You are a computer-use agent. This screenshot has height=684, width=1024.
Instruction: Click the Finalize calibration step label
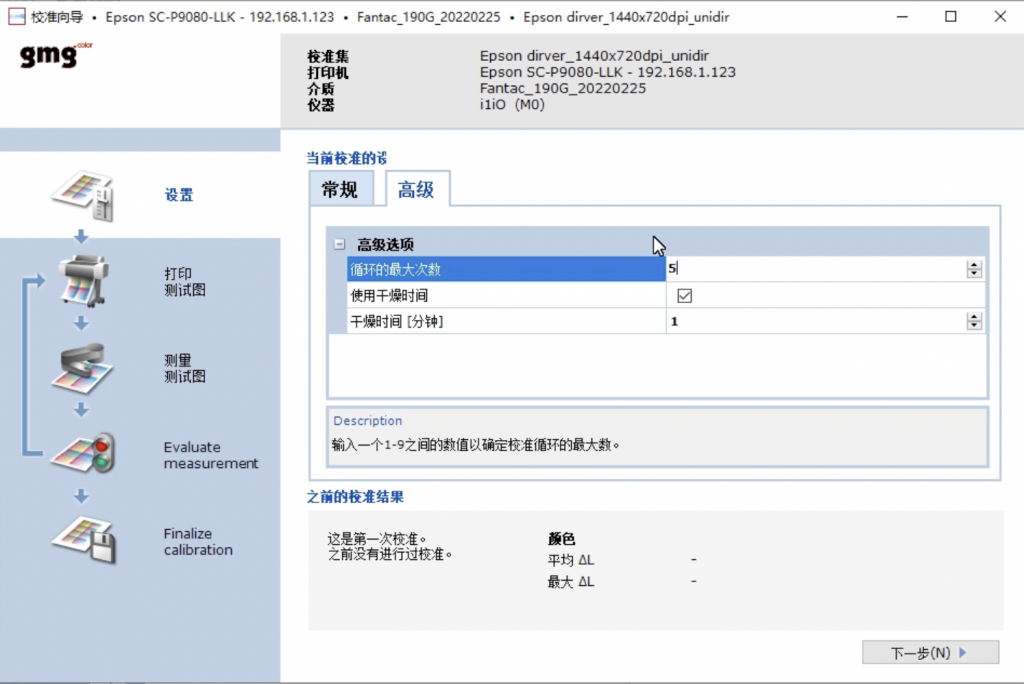[198, 542]
